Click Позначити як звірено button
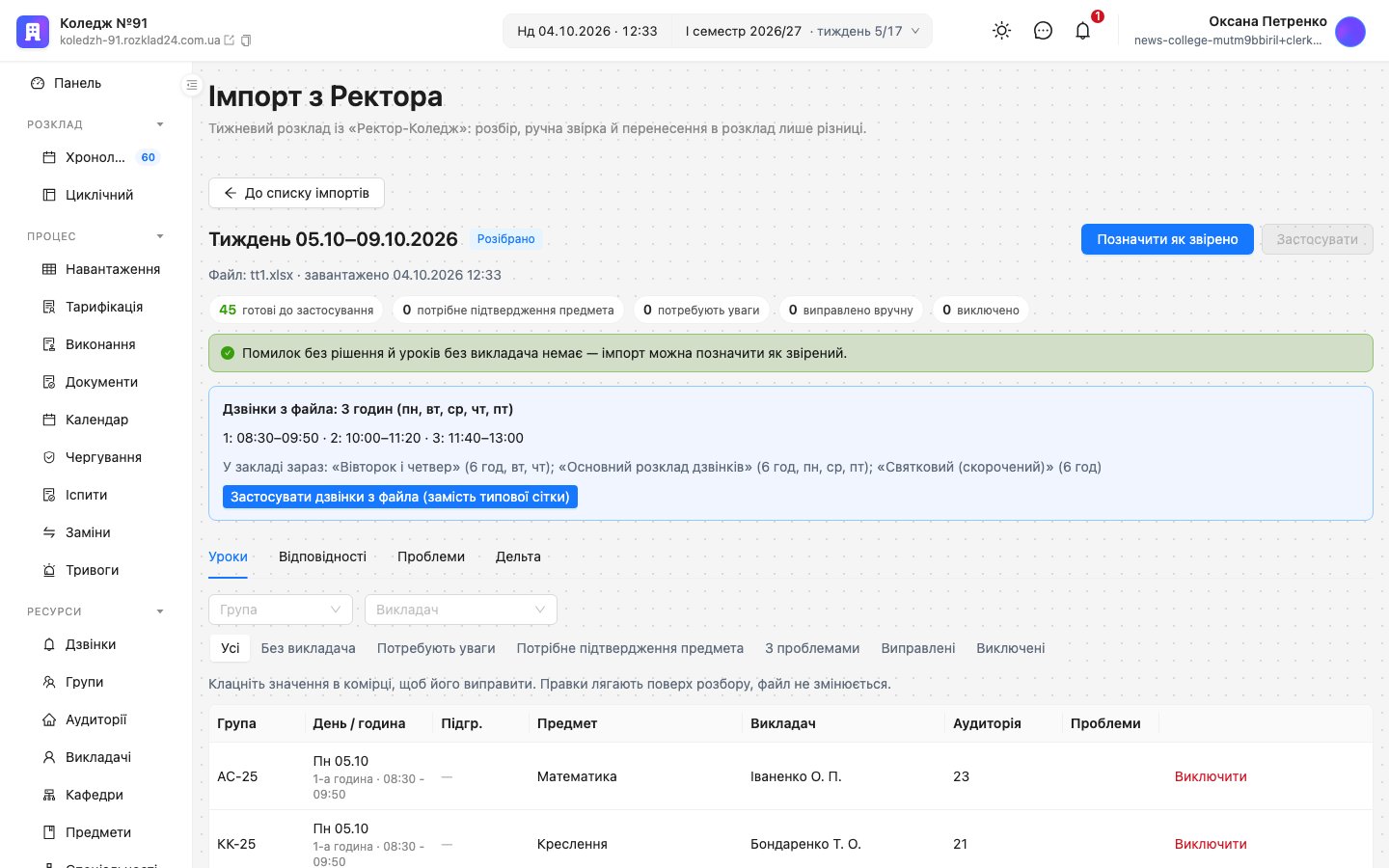This screenshot has height=868, width=1389. 1167,239
